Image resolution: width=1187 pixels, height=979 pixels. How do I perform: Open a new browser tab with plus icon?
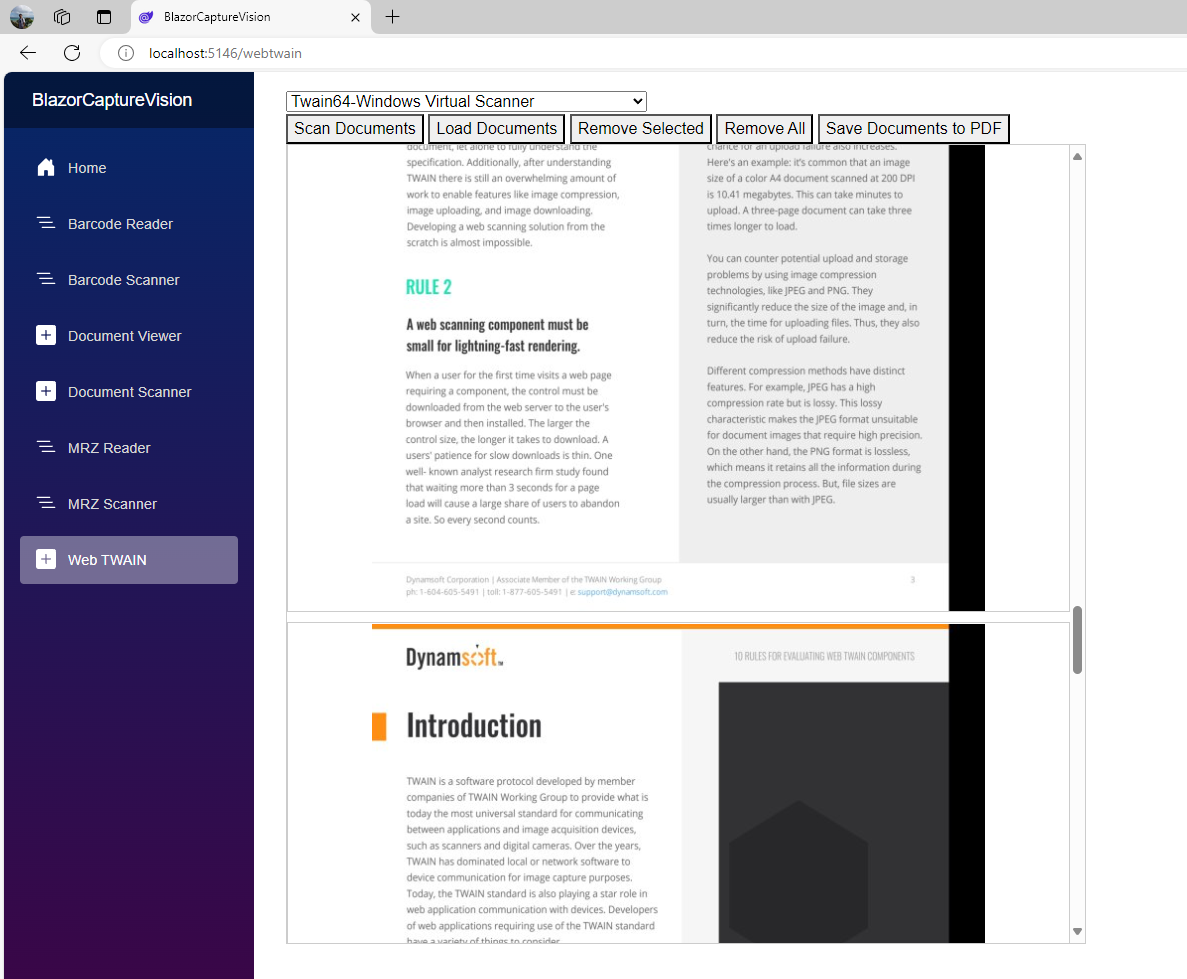click(392, 17)
